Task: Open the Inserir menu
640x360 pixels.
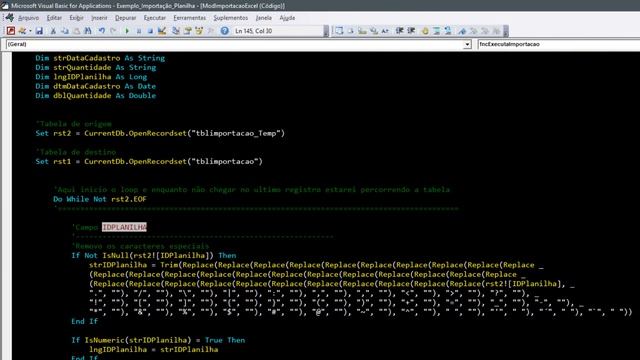Action: pos(99,18)
